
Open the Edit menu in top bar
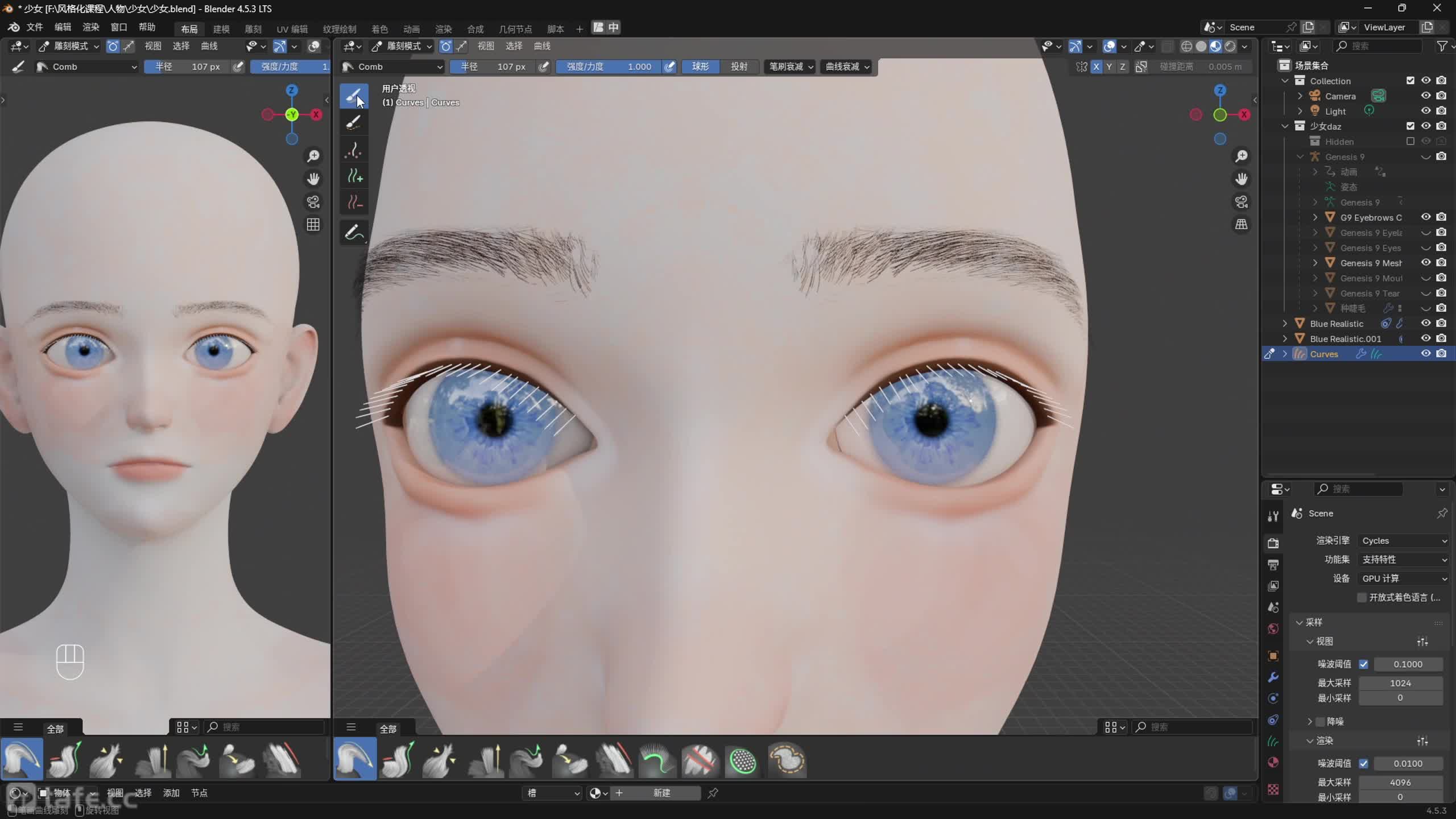pyautogui.click(x=63, y=27)
